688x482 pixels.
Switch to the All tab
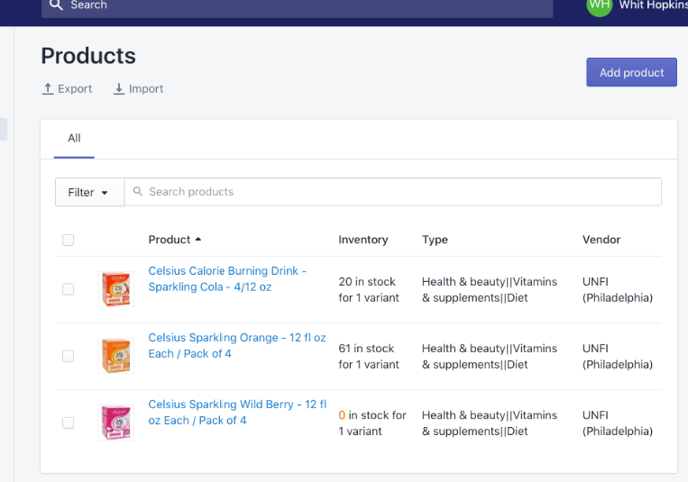click(x=74, y=138)
